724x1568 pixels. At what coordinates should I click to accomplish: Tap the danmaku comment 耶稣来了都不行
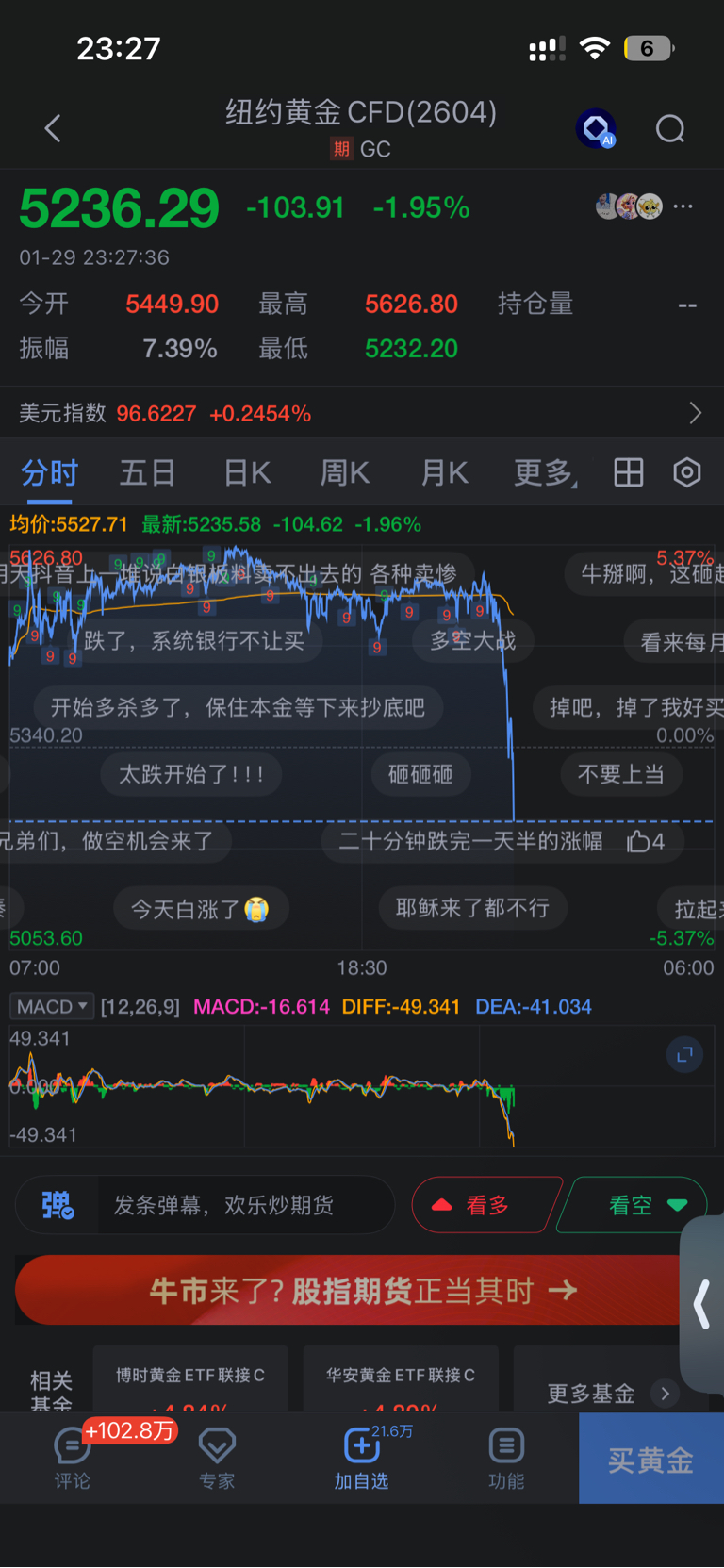[x=472, y=908]
